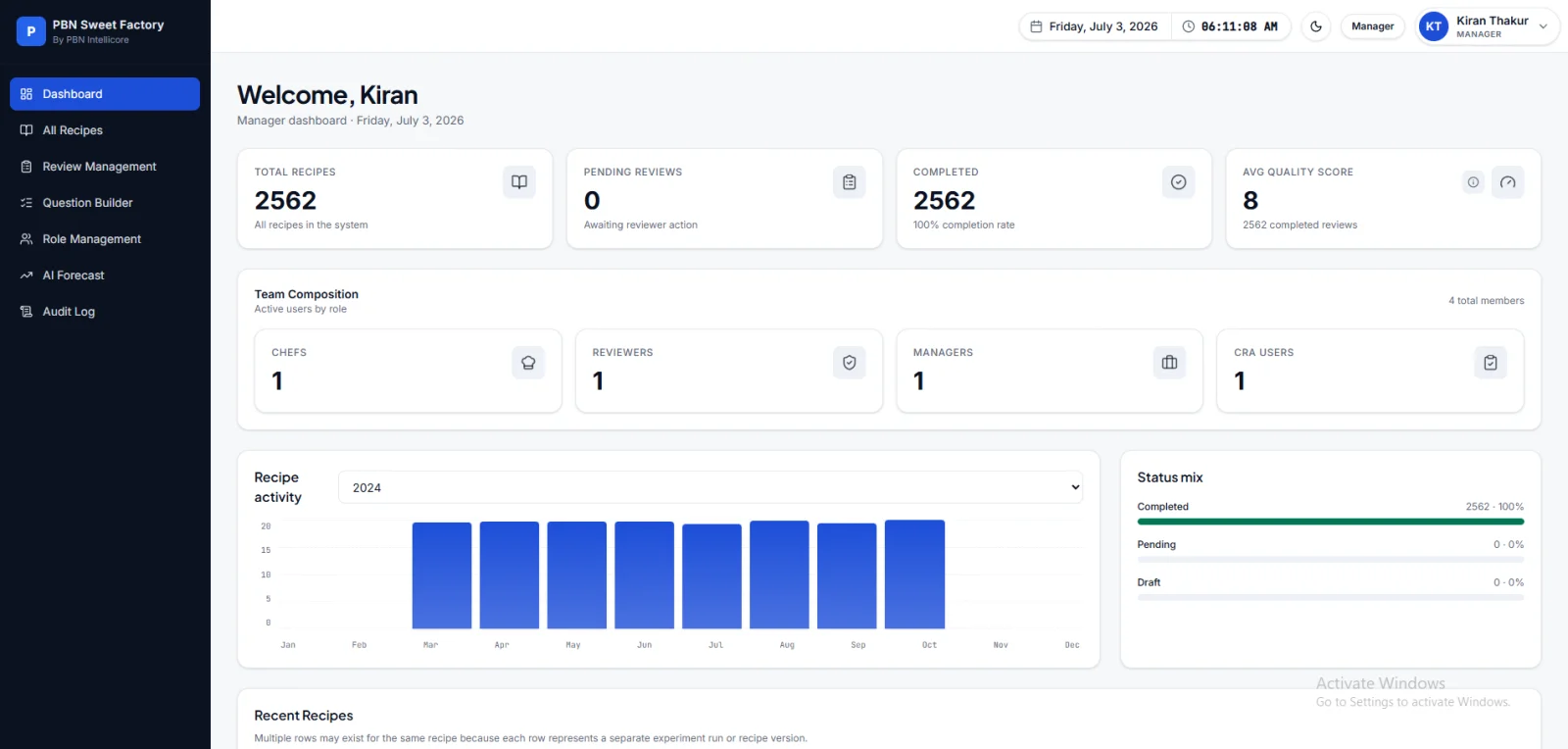
Task: Click the Managers briefcase icon
Action: tap(1169, 363)
